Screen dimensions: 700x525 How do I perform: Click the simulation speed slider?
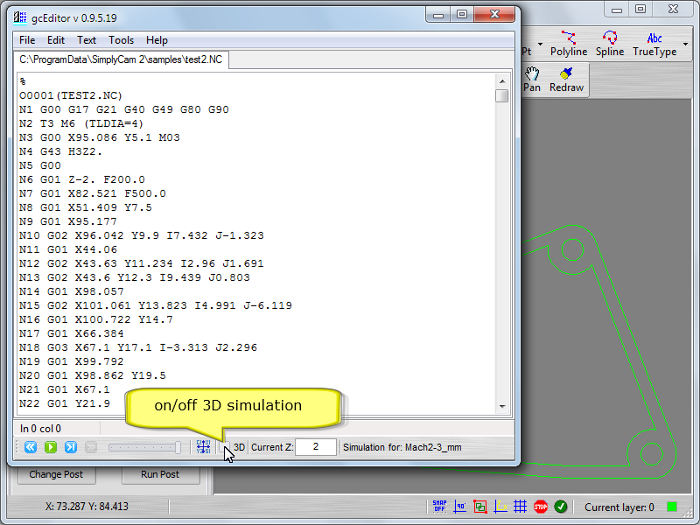click(x=144, y=447)
